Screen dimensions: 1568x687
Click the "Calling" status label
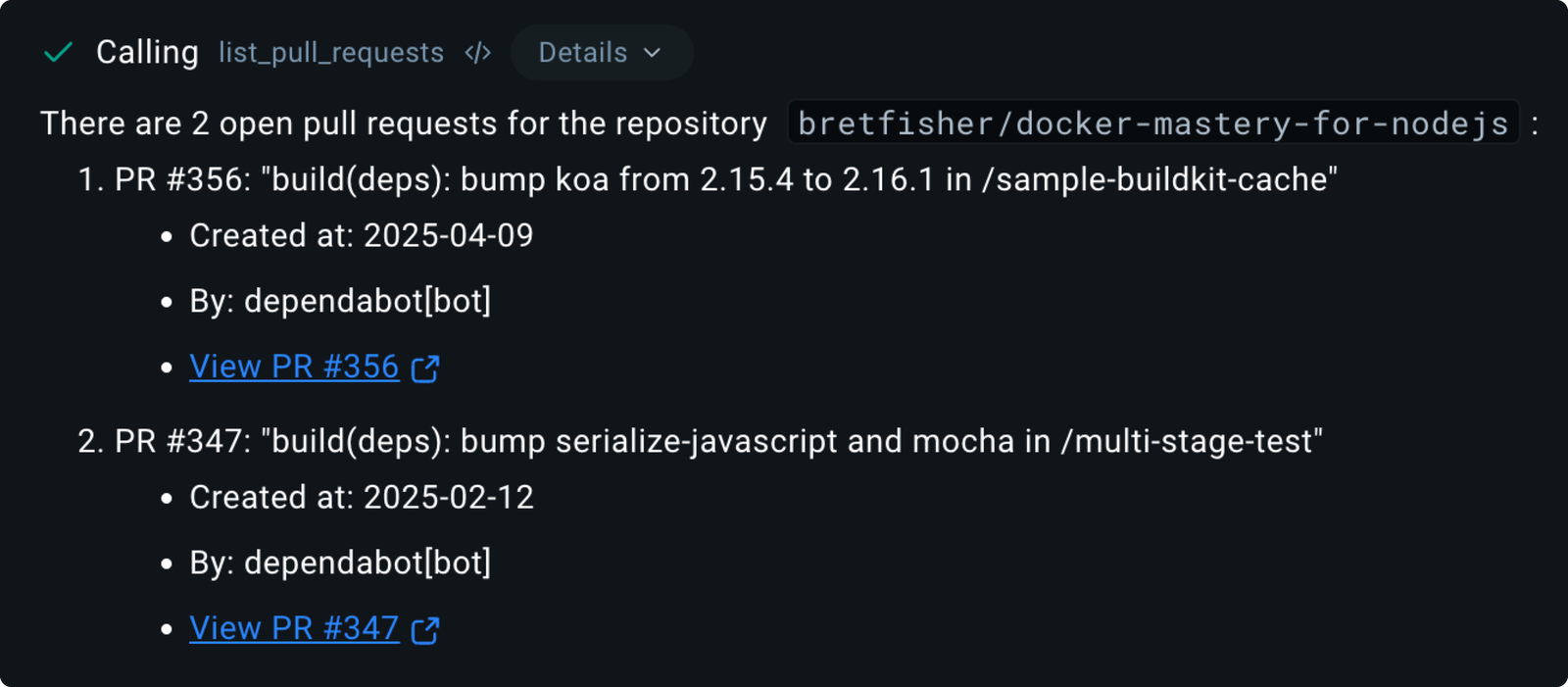[147, 53]
